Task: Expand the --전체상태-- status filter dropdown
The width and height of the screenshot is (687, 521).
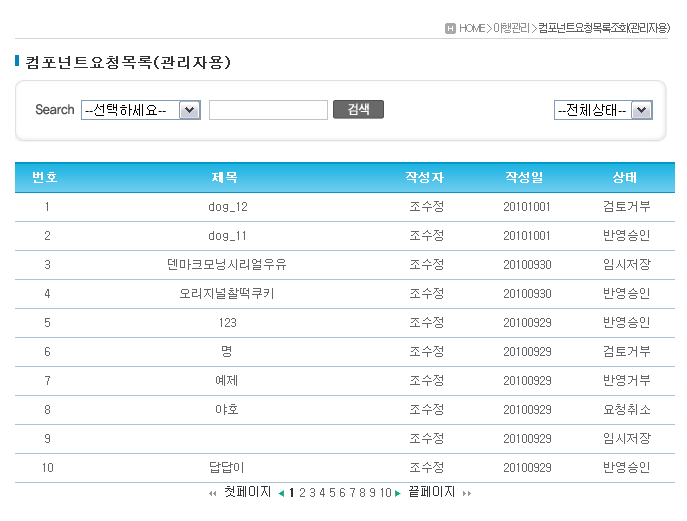Action: click(603, 110)
